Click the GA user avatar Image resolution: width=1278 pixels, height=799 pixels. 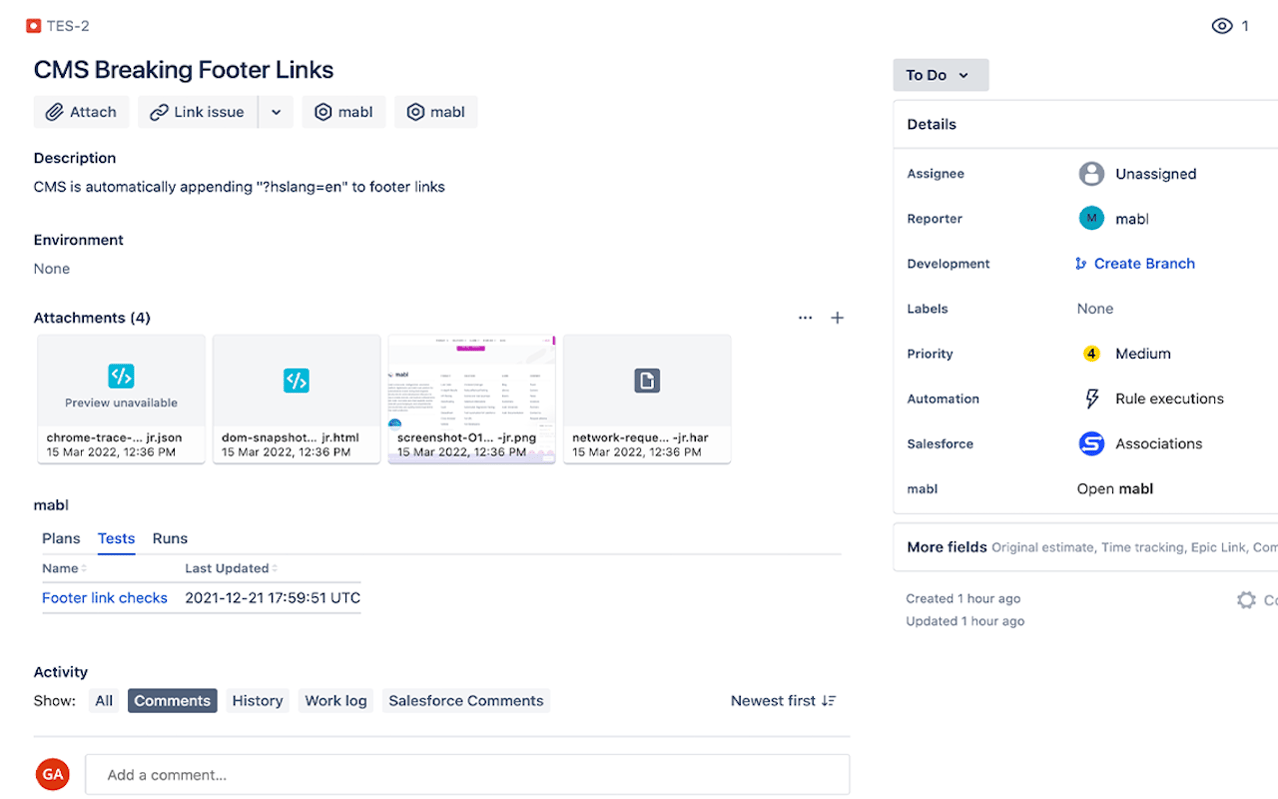click(53, 774)
